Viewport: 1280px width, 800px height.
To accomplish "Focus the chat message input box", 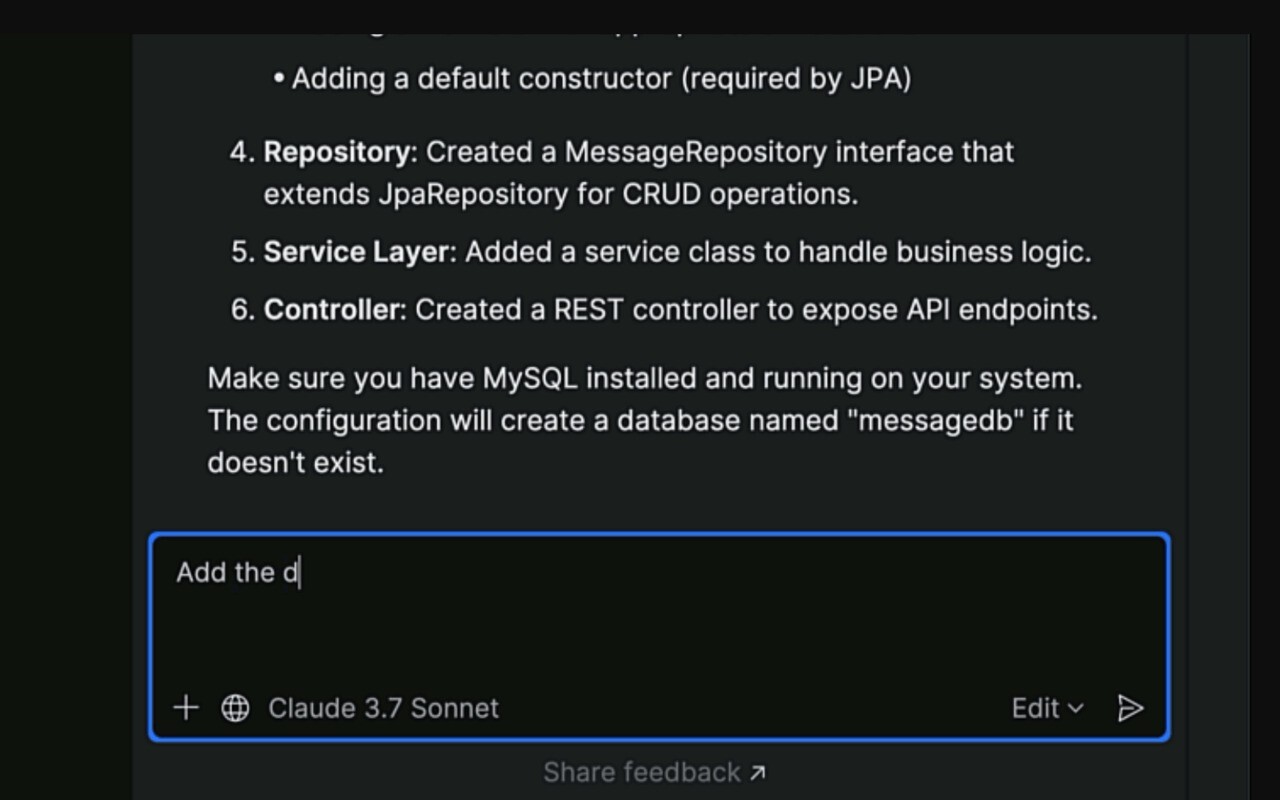I will pos(658,620).
